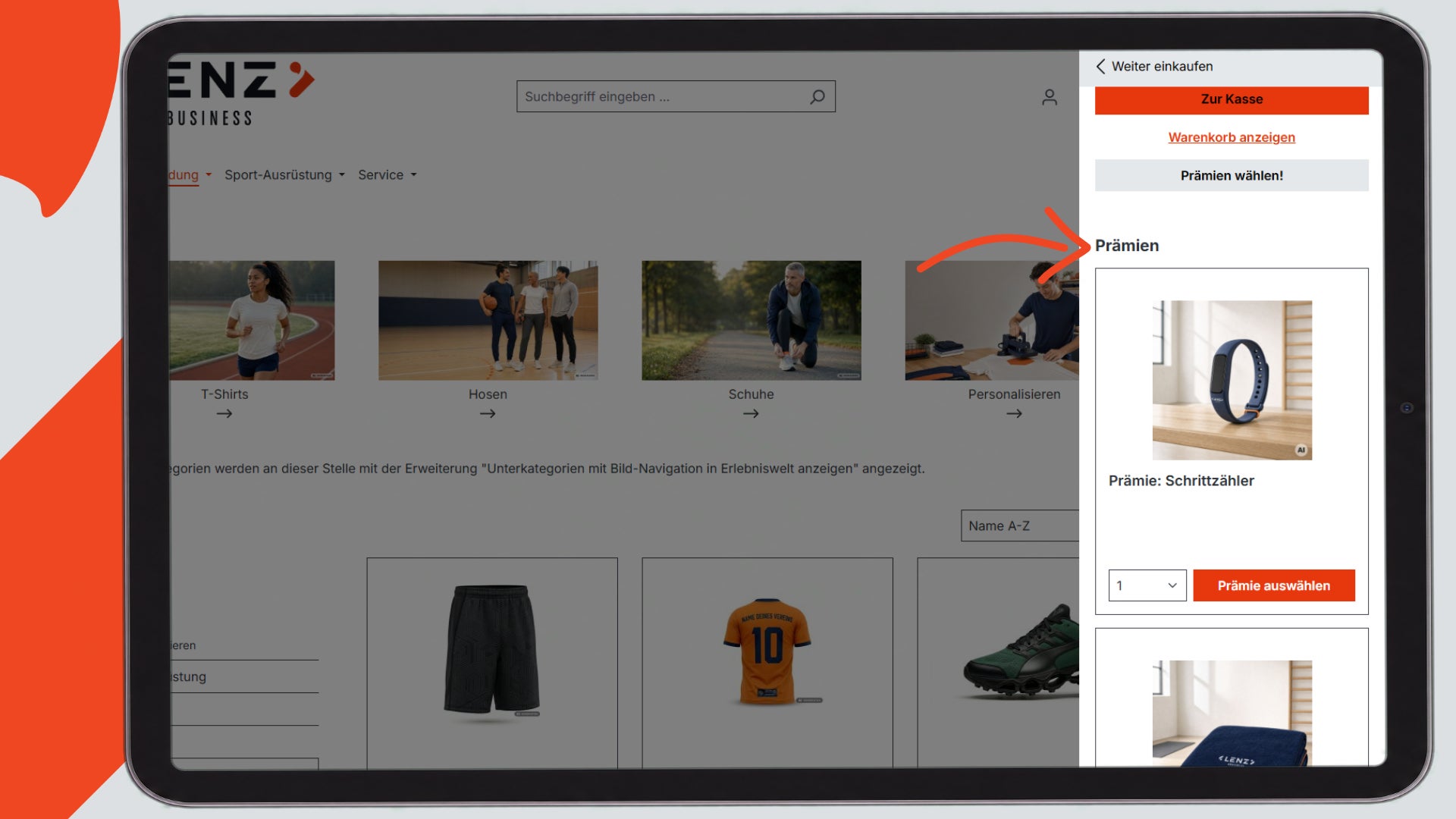Expand the Sport-Ausrüstung menu
Screen dimensions: 1456x819
[x=284, y=175]
